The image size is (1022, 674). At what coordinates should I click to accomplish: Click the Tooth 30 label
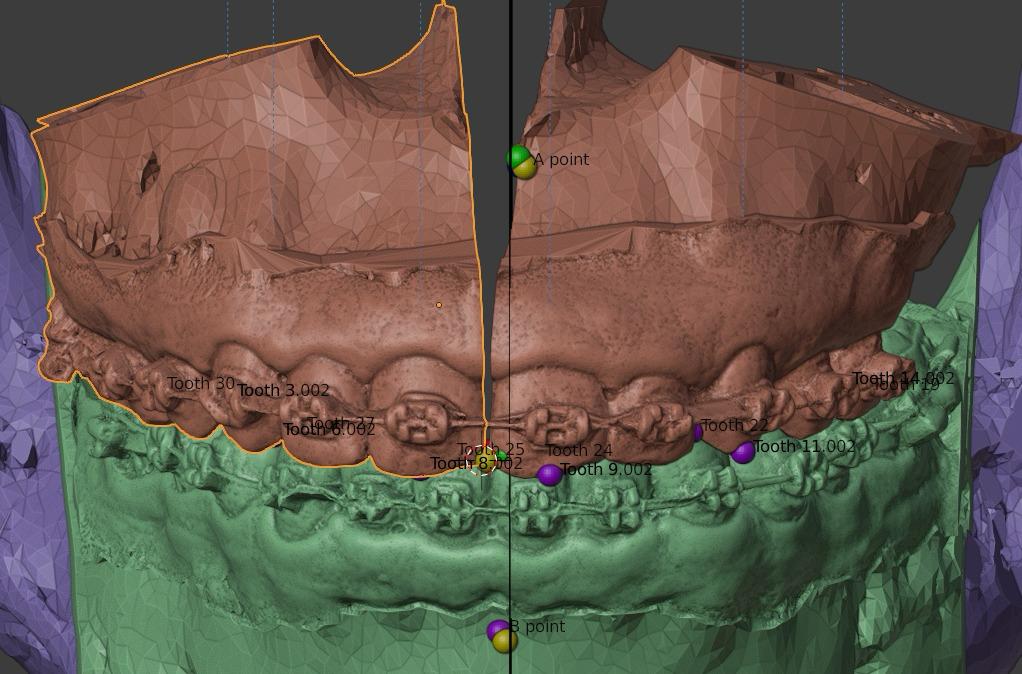pos(200,384)
